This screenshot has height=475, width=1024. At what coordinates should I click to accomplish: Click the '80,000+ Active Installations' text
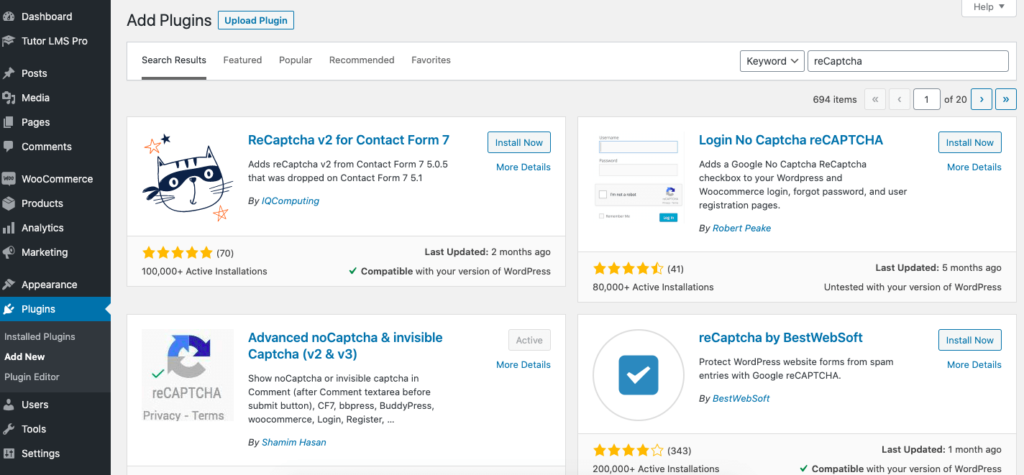(653, 287)
